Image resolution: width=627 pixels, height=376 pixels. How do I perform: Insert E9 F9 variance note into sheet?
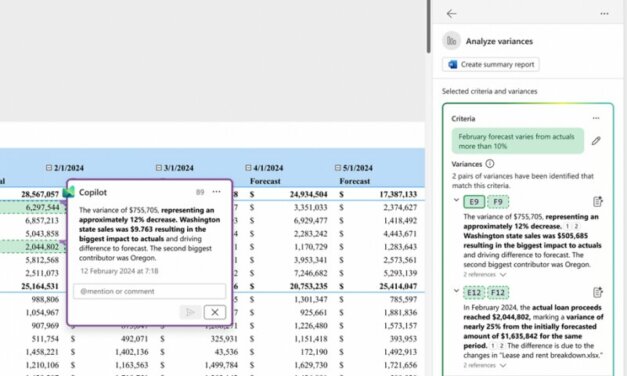[598, 202]
